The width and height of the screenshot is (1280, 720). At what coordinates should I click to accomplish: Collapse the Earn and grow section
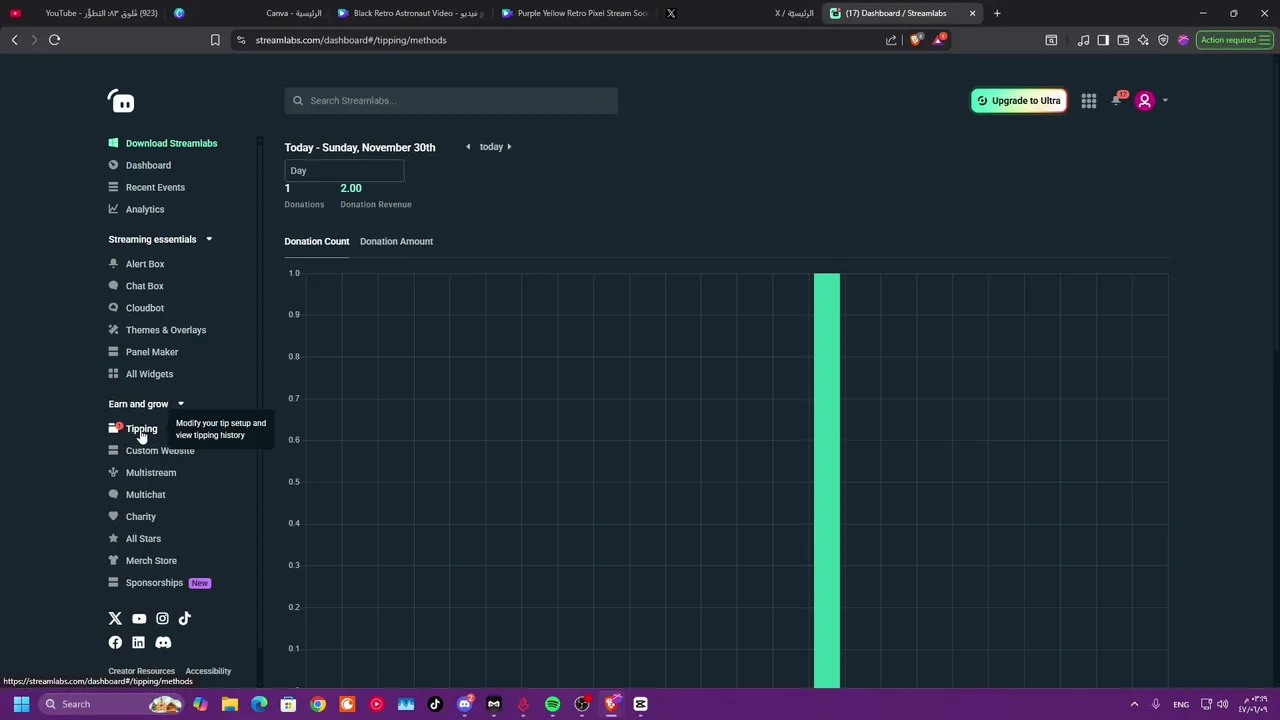coord(181,405)
